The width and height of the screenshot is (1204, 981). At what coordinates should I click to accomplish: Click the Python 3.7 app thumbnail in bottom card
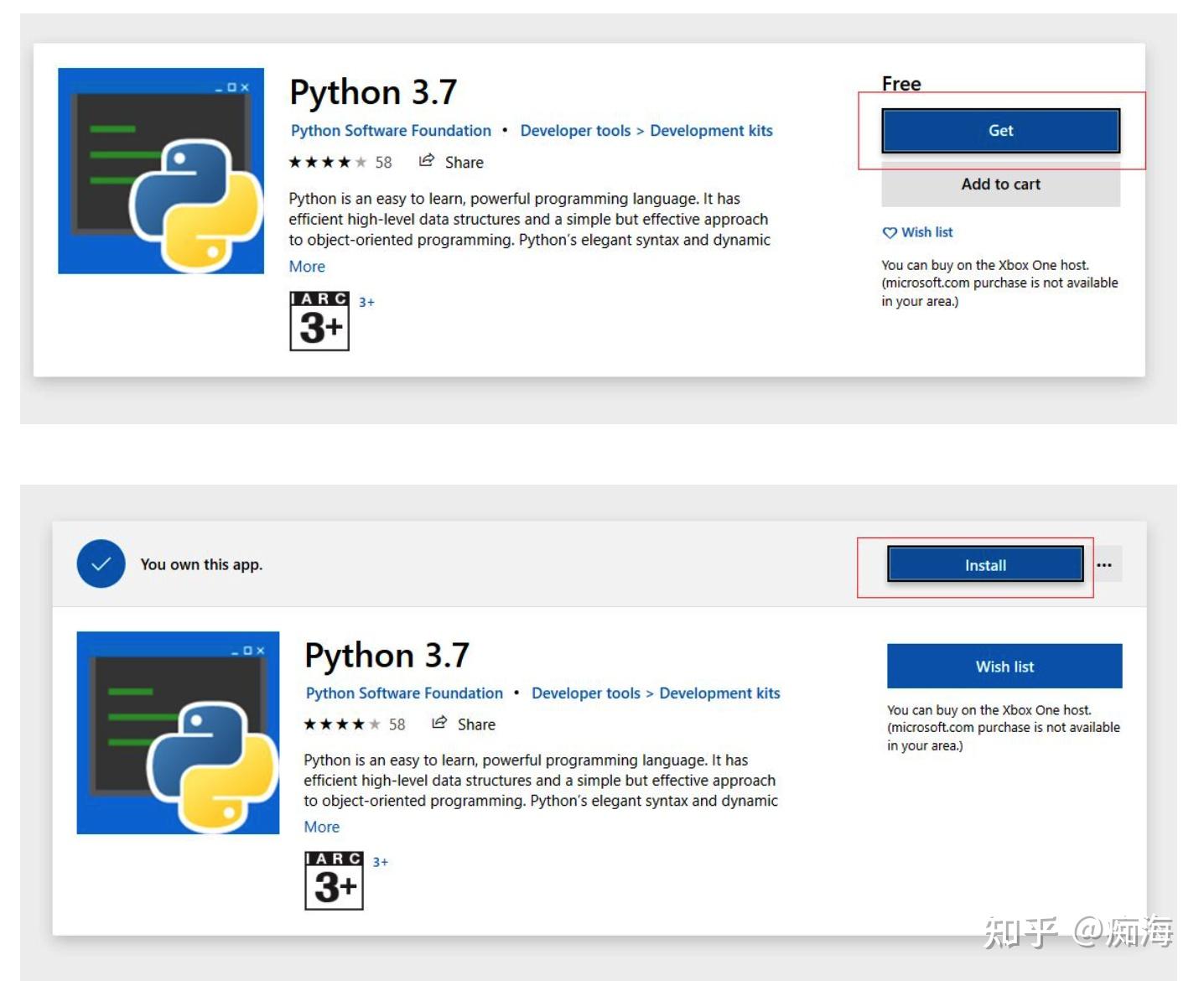(178, 733)
